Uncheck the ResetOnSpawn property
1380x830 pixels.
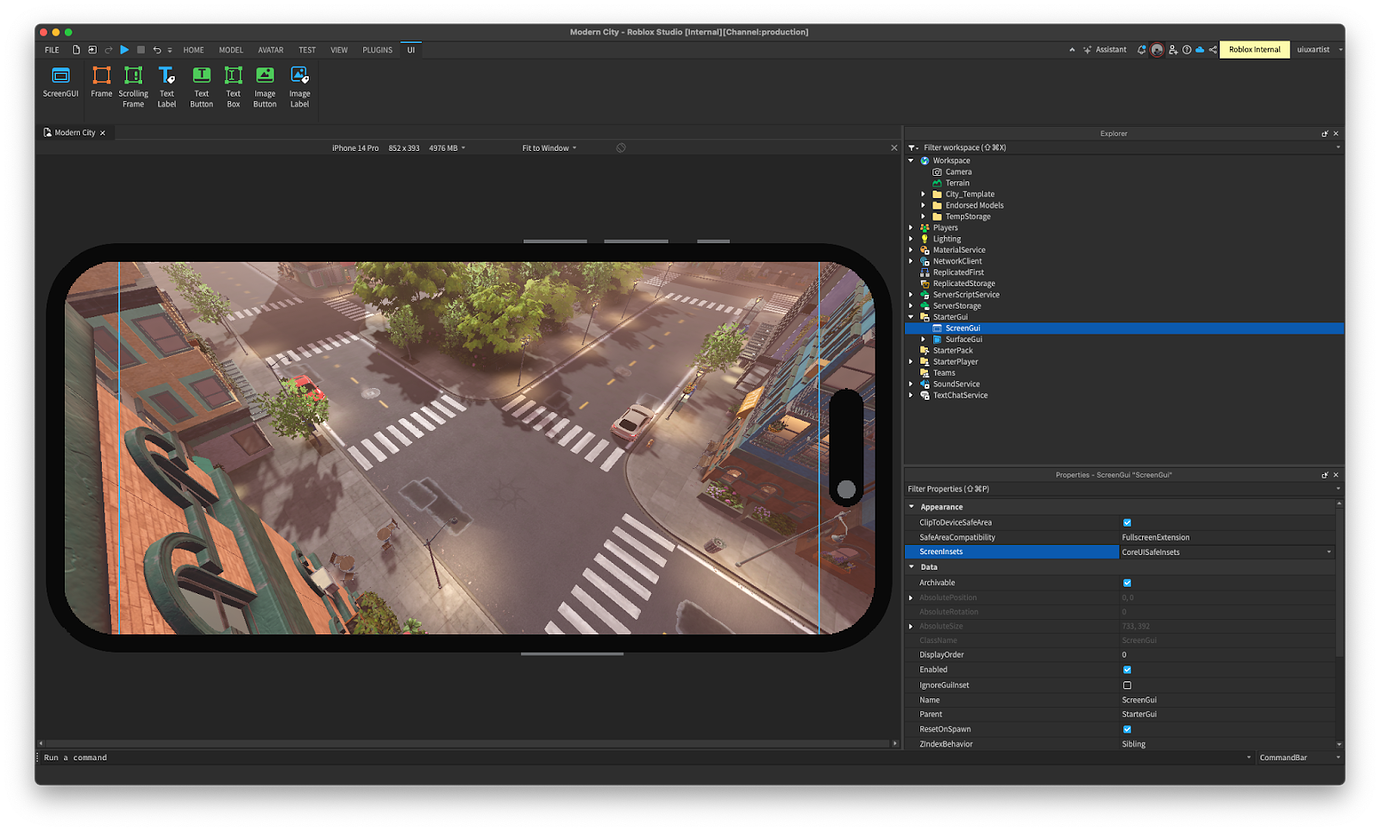click(1127, 729)
